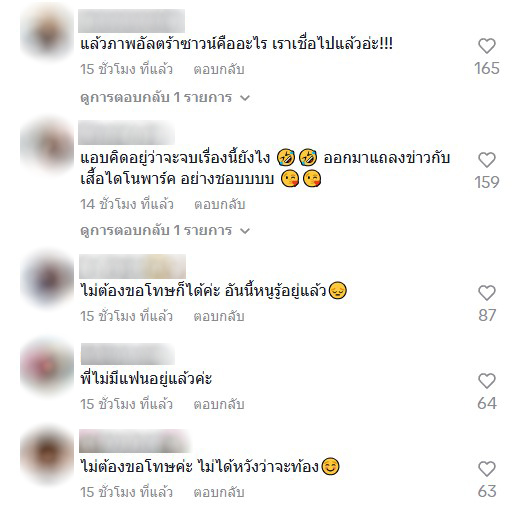
Task: Reply to the first comment via ตอบกลับ
Action: click(x=219, y=70)
